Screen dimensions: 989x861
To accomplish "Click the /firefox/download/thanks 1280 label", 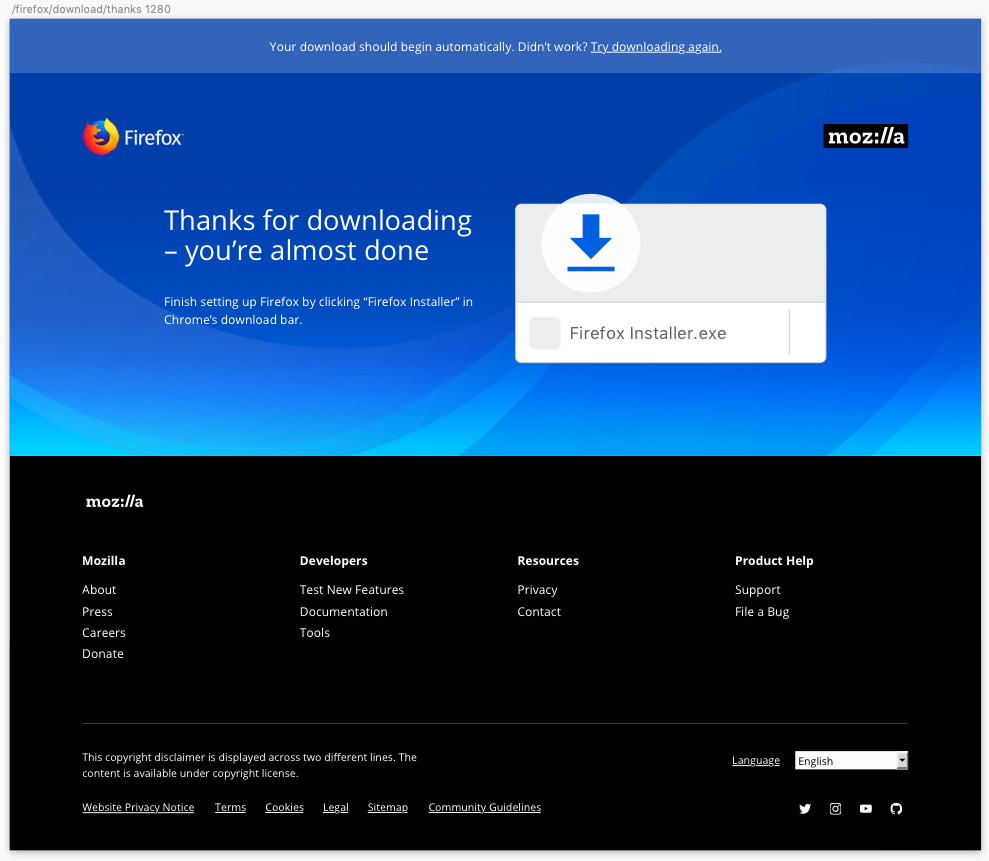I will tap(91, 9).
